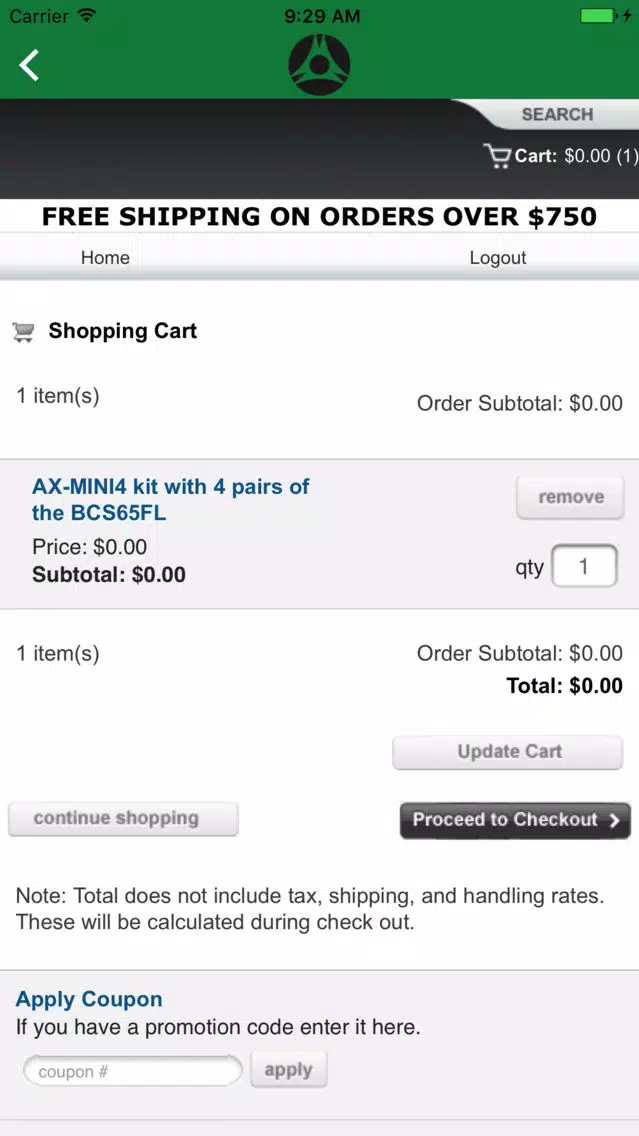Focus the qty input field
Viewport: 639px width, 1136px height.
click(584, 566)
